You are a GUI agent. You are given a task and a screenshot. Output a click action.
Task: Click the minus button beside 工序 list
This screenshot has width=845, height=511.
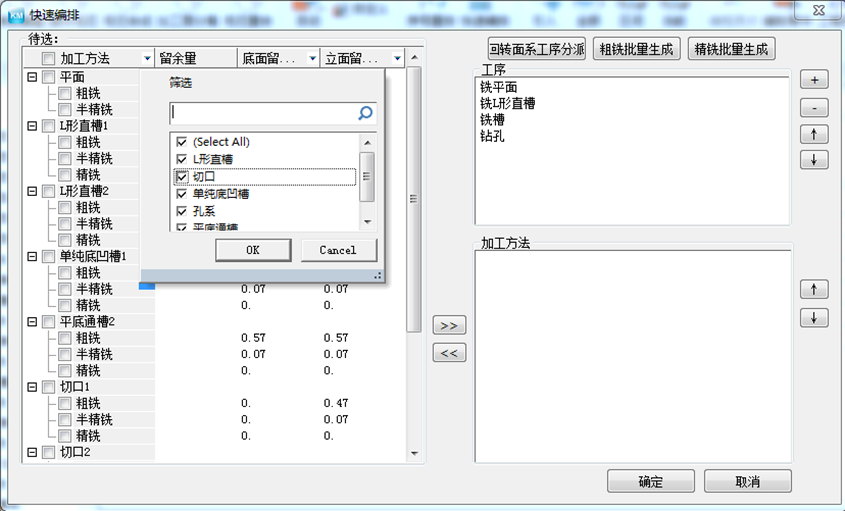click(814, 107)
